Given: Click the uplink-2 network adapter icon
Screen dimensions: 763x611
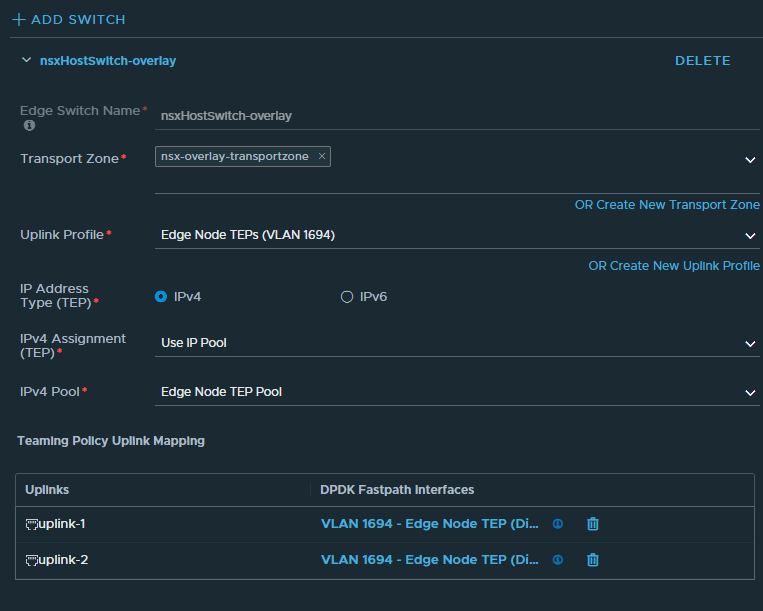Looking at the screenshot, I should pos(31,560).
